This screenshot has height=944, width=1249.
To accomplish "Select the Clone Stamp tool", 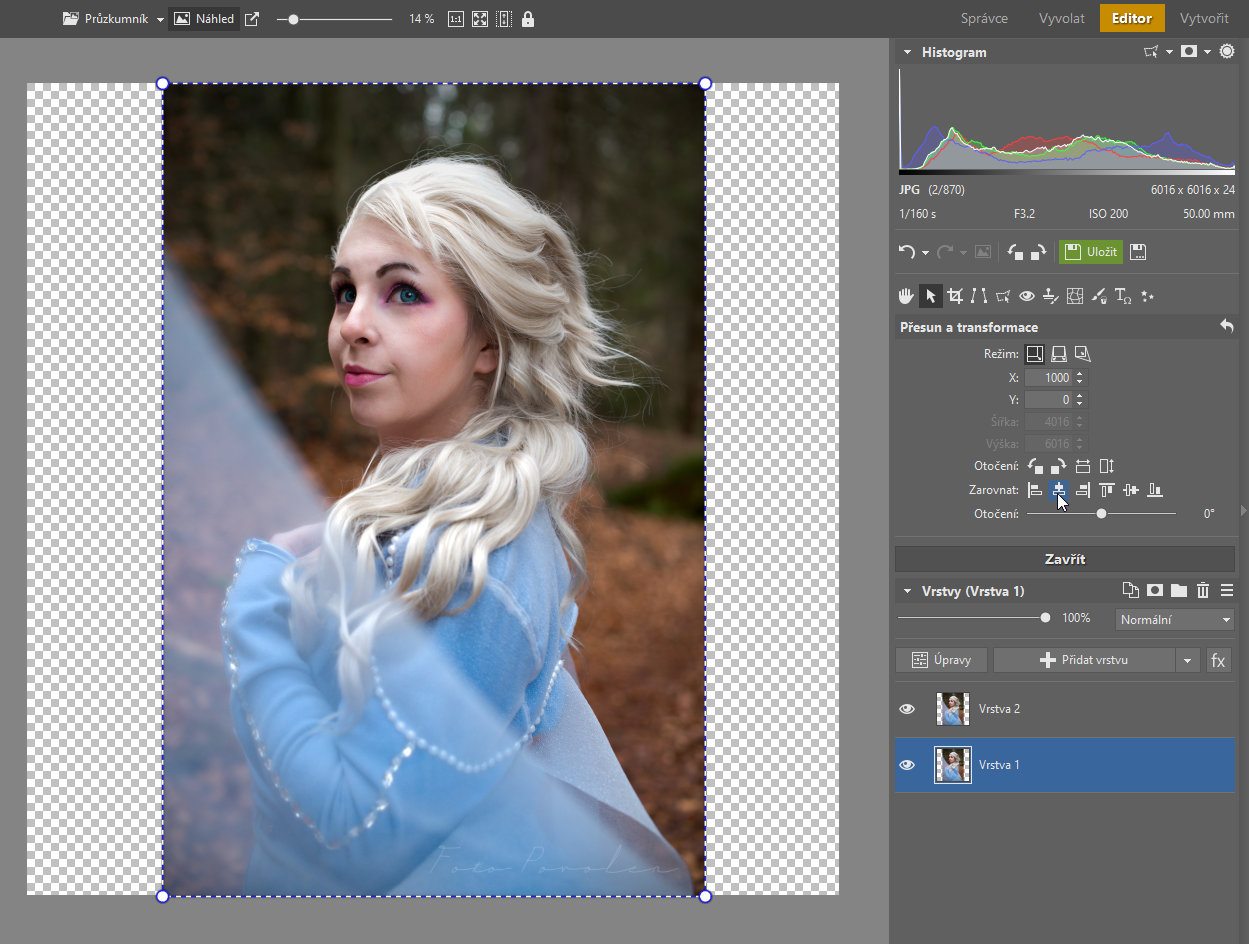I will point(1051,296).
